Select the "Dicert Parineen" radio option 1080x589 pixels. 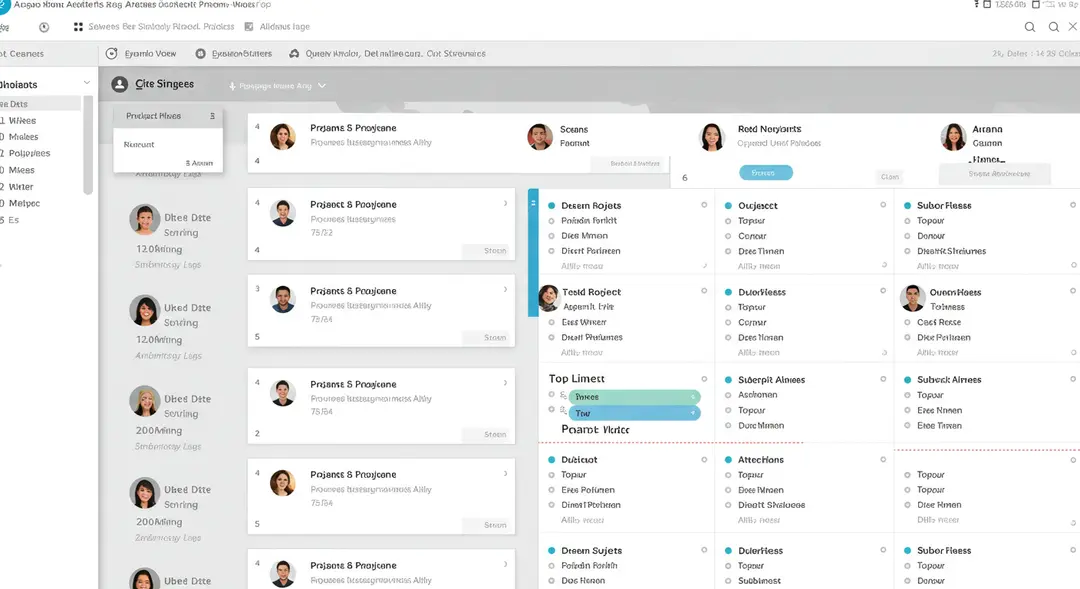pos(552,251)
